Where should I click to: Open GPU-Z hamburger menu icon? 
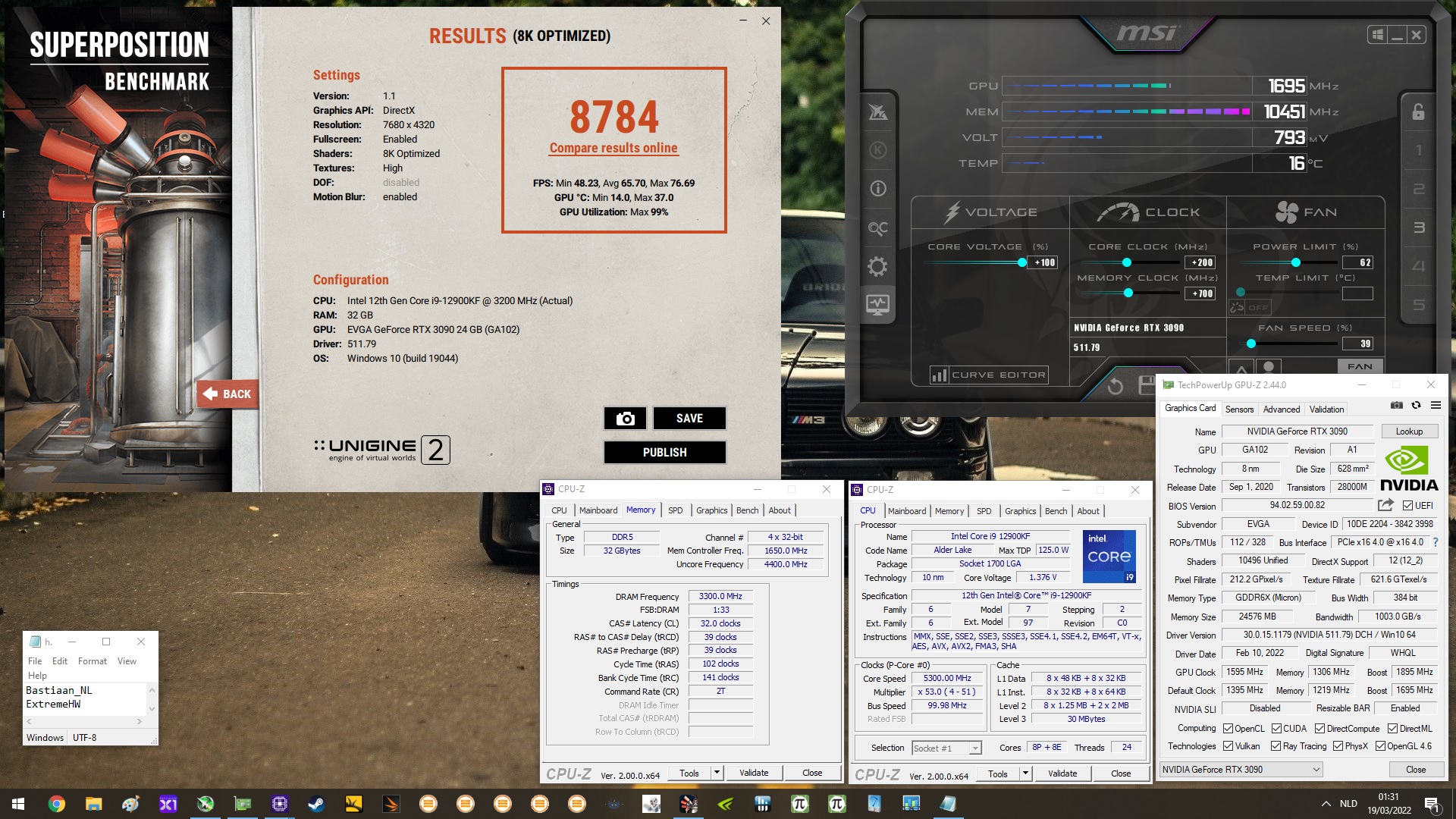(1436, 406)
